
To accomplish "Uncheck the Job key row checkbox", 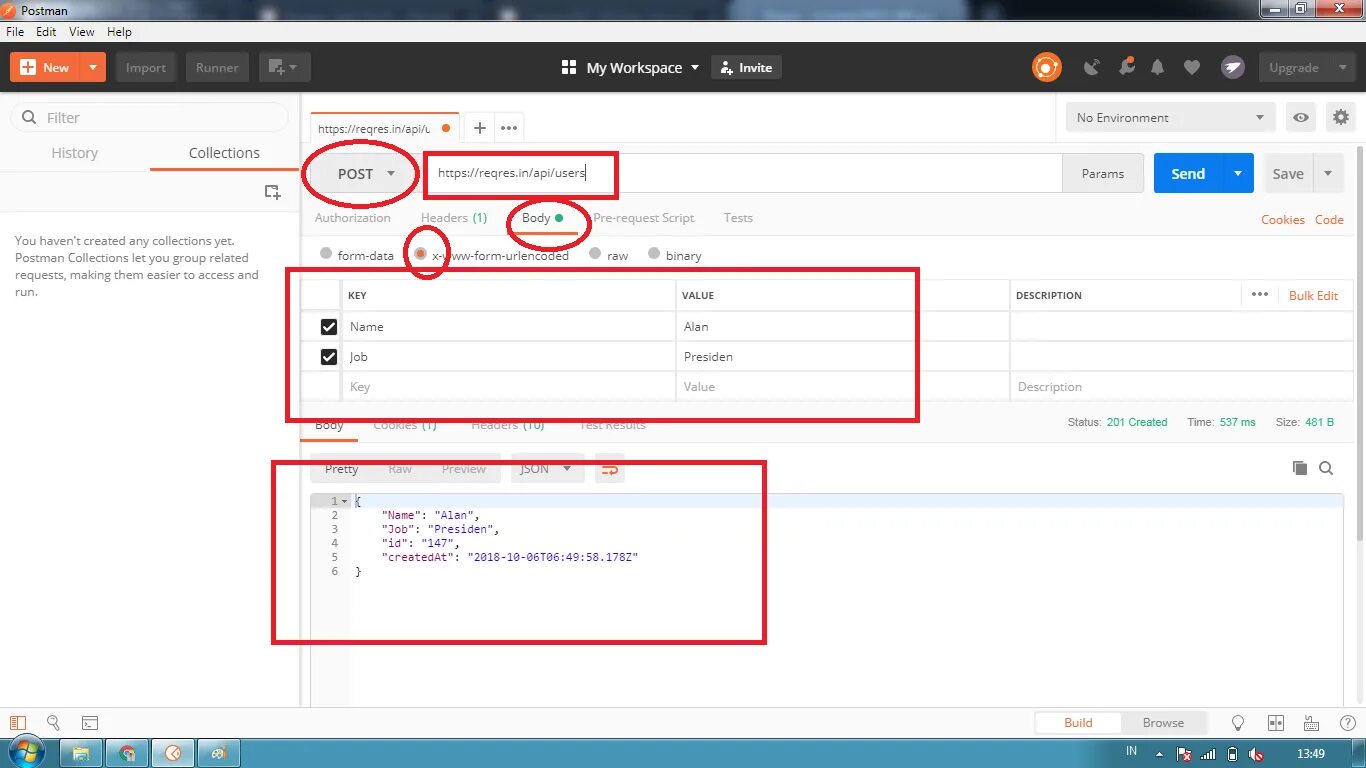I will coord(329,357).
